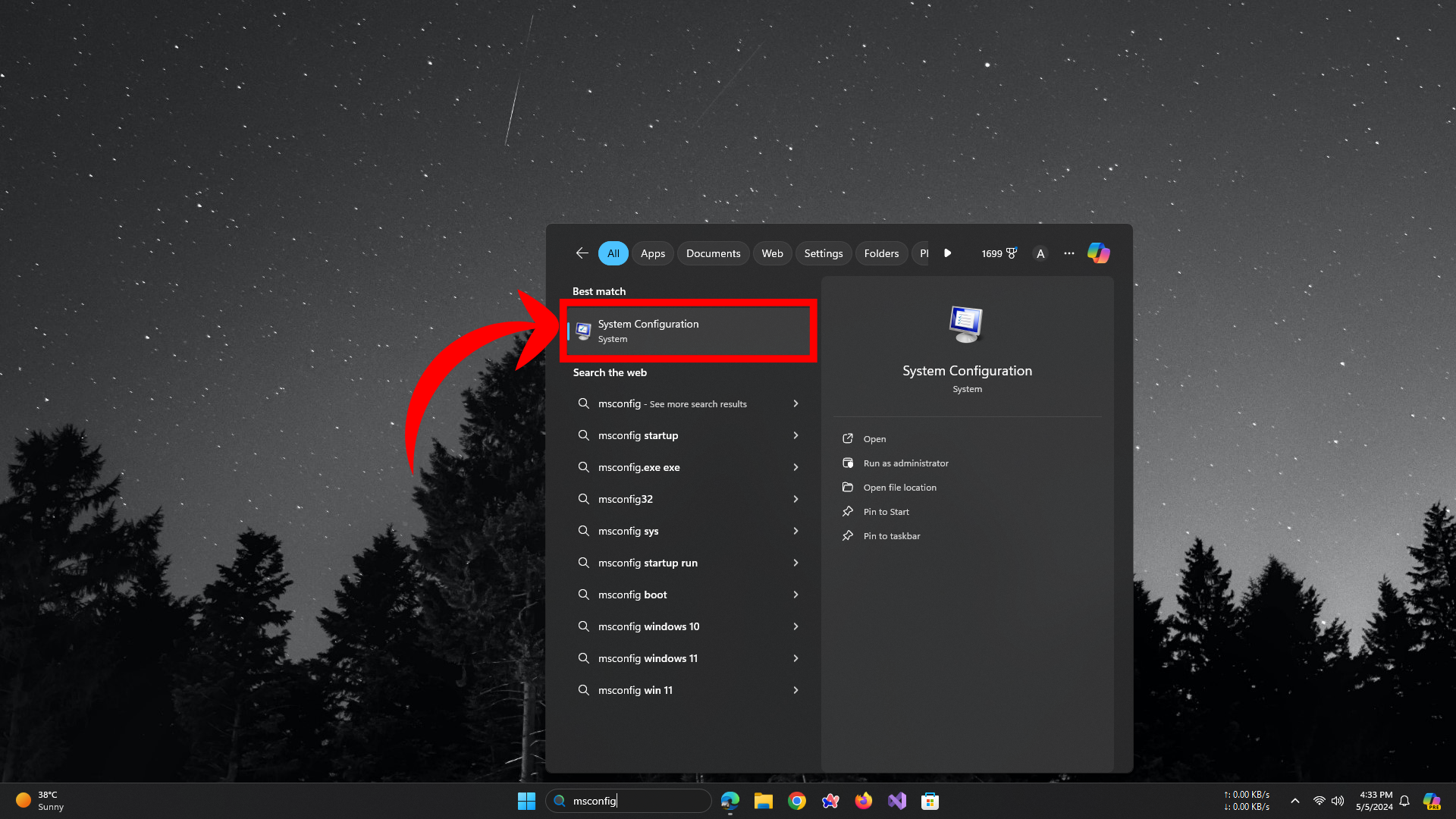Expand the 'msconfig startup' suggestion chevron

(x=795, y=435)
